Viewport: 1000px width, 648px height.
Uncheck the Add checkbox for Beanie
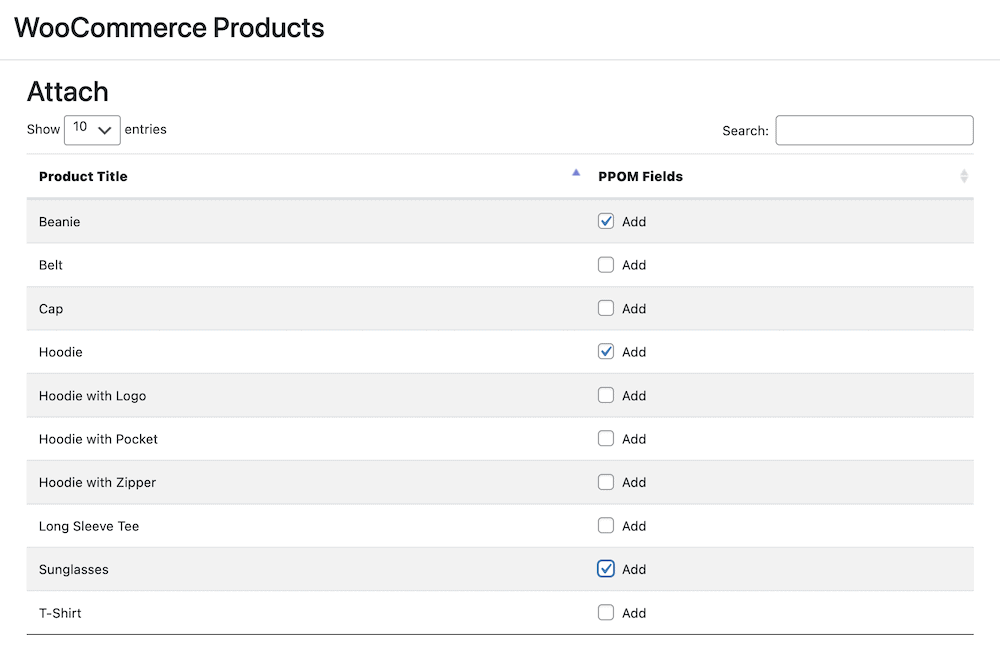606,221
